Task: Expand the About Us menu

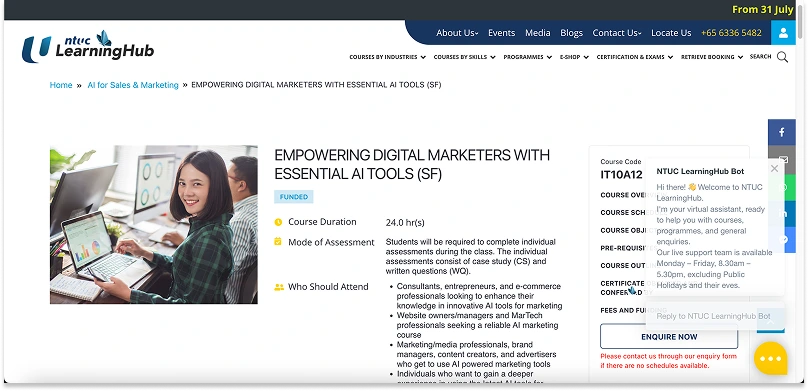Action: click(x=457, y=33)
